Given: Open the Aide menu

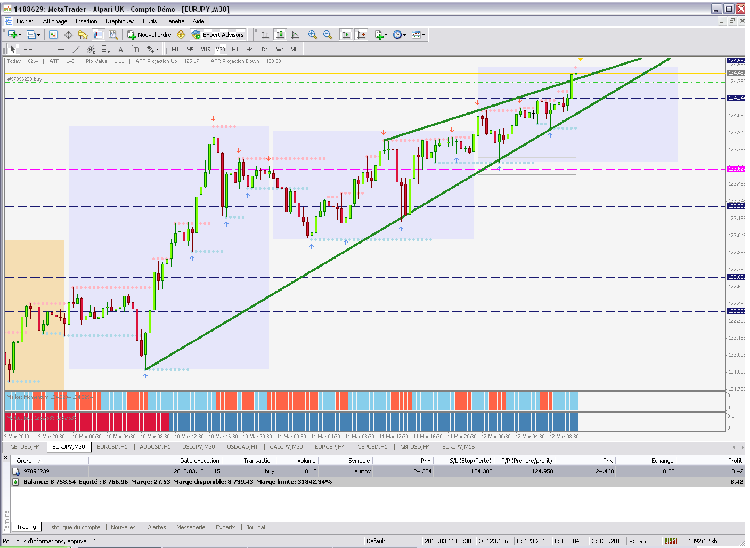Looking at the screenshot, I should tap(199, 21).
